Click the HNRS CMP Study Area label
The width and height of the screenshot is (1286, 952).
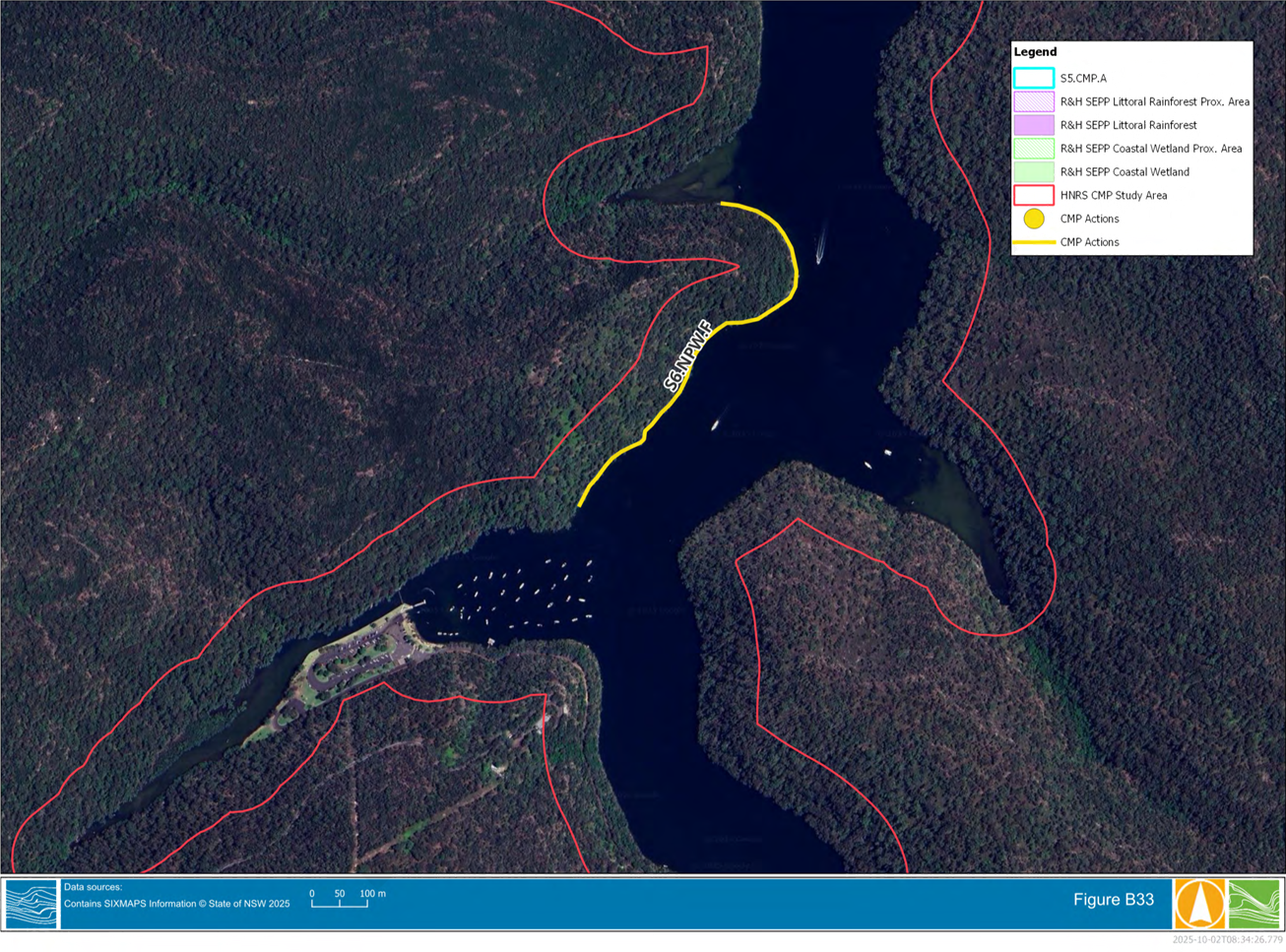click(1114, 195)
